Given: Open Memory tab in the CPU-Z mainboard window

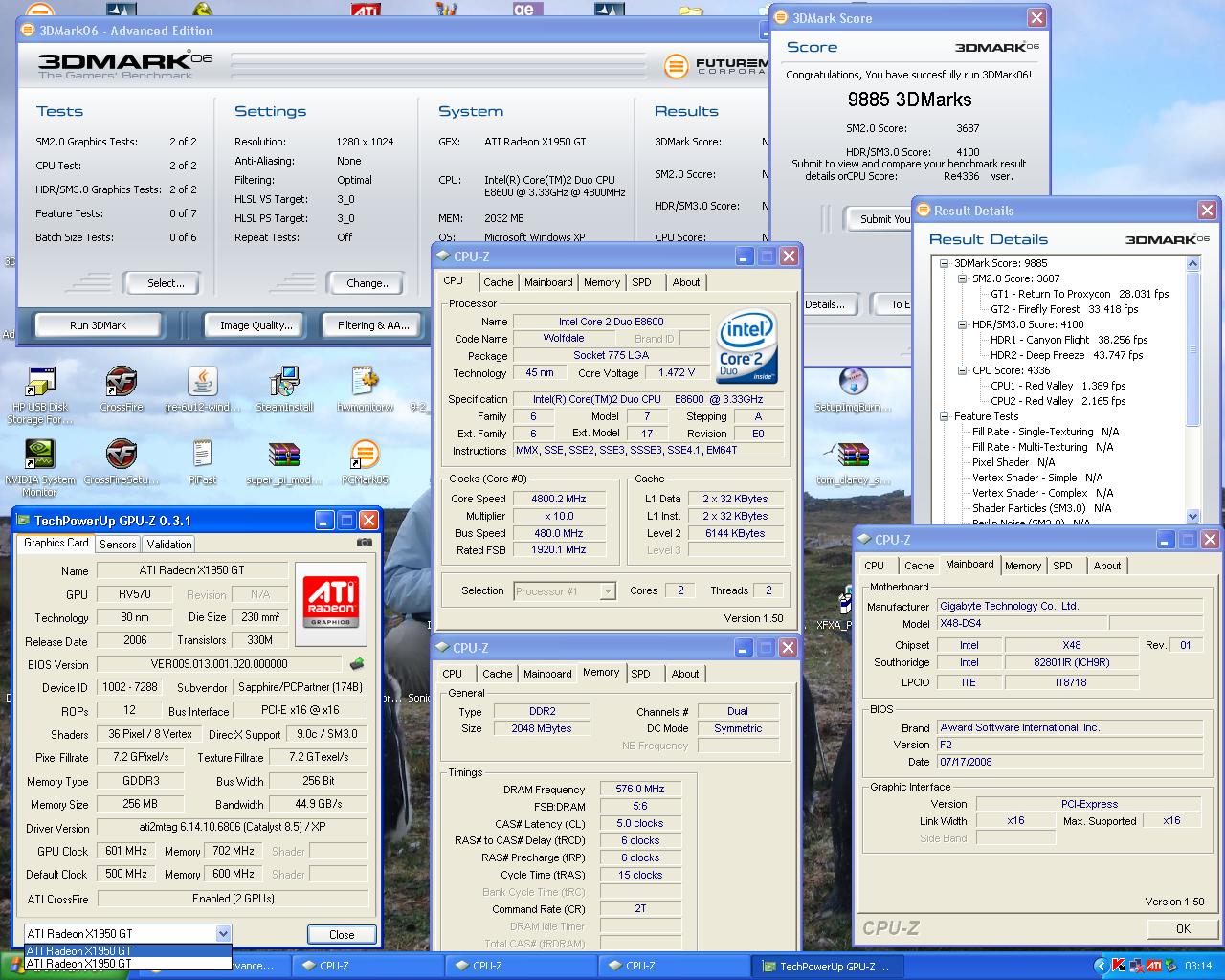Looking at the screenshot, I should click(1023, 566).
